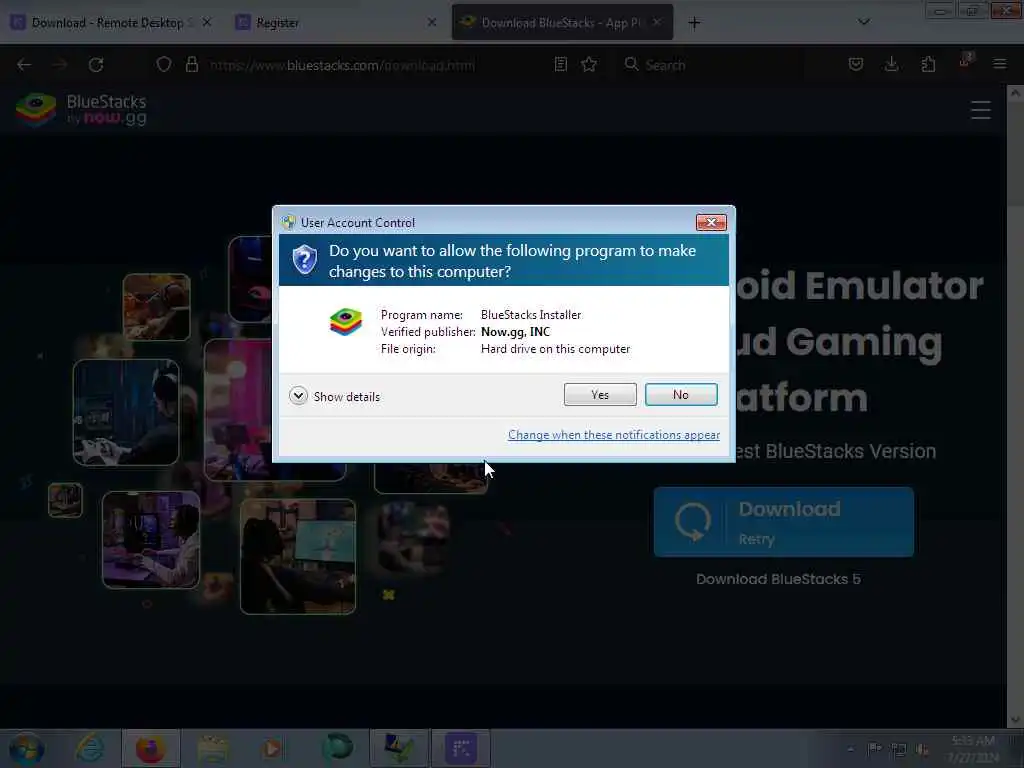Click the Firefox taskbar icon
1024x768 pixels.
150,748
